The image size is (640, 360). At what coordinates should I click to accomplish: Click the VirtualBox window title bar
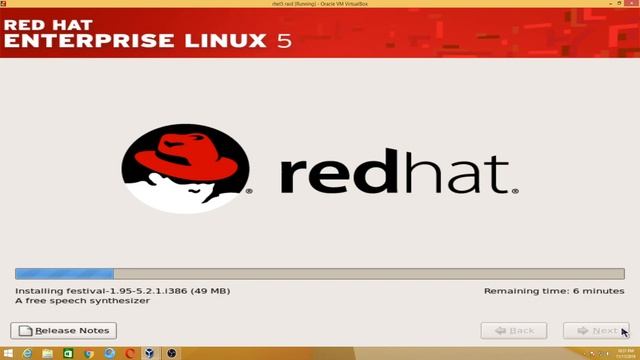(x=320, y=4)
